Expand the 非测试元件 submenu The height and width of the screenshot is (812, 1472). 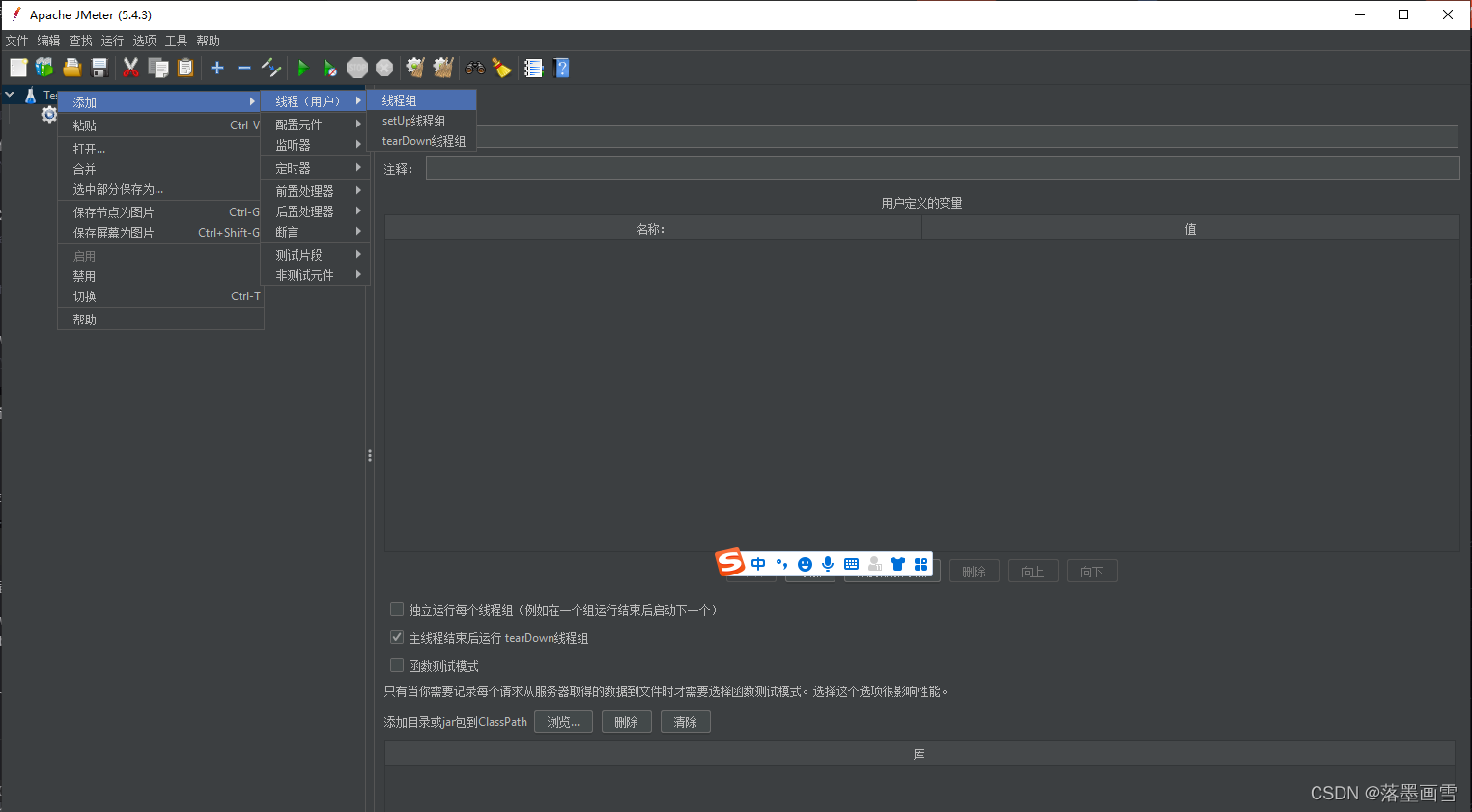click(316, 275)
